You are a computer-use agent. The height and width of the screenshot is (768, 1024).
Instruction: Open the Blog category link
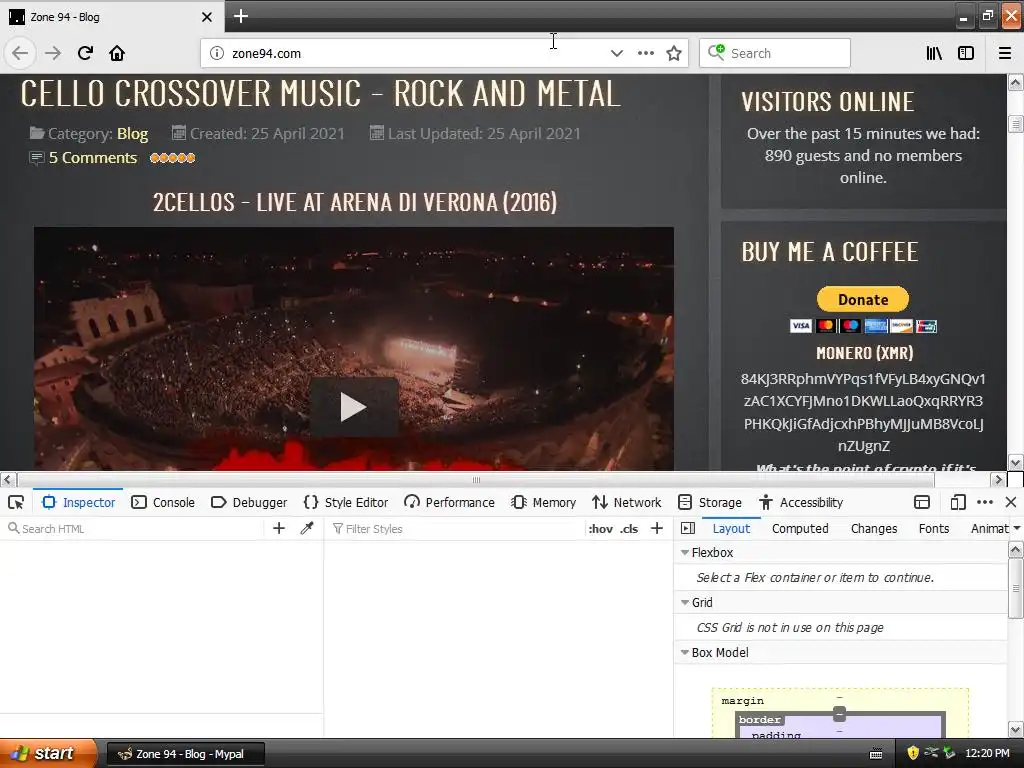[x=133, y=134]
